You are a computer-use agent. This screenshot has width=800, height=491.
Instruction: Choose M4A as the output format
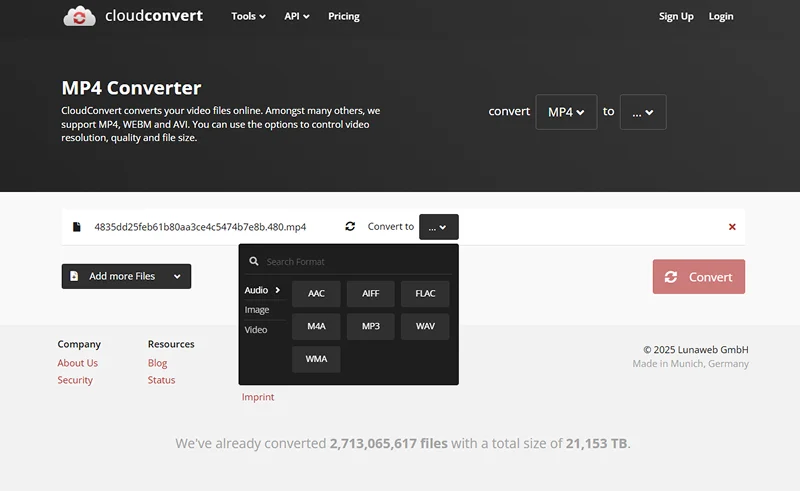click(316, 326)
